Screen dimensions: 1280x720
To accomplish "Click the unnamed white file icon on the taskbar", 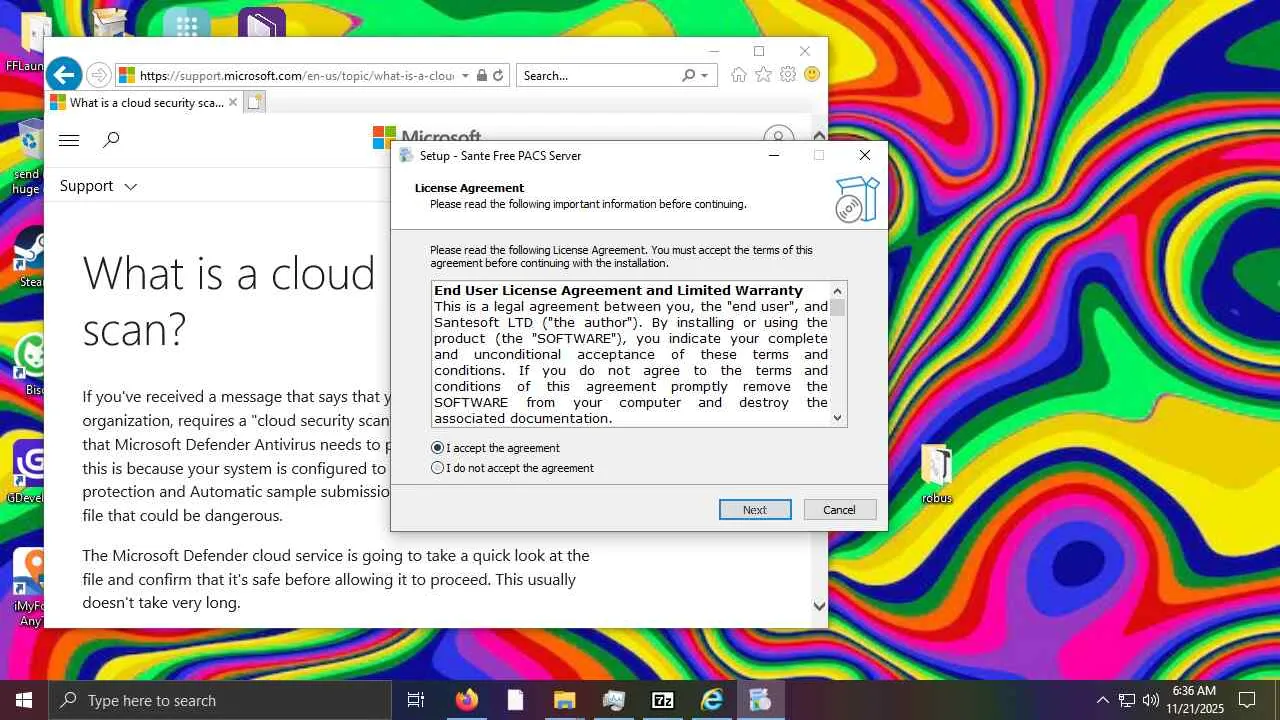I will [515, 700].
